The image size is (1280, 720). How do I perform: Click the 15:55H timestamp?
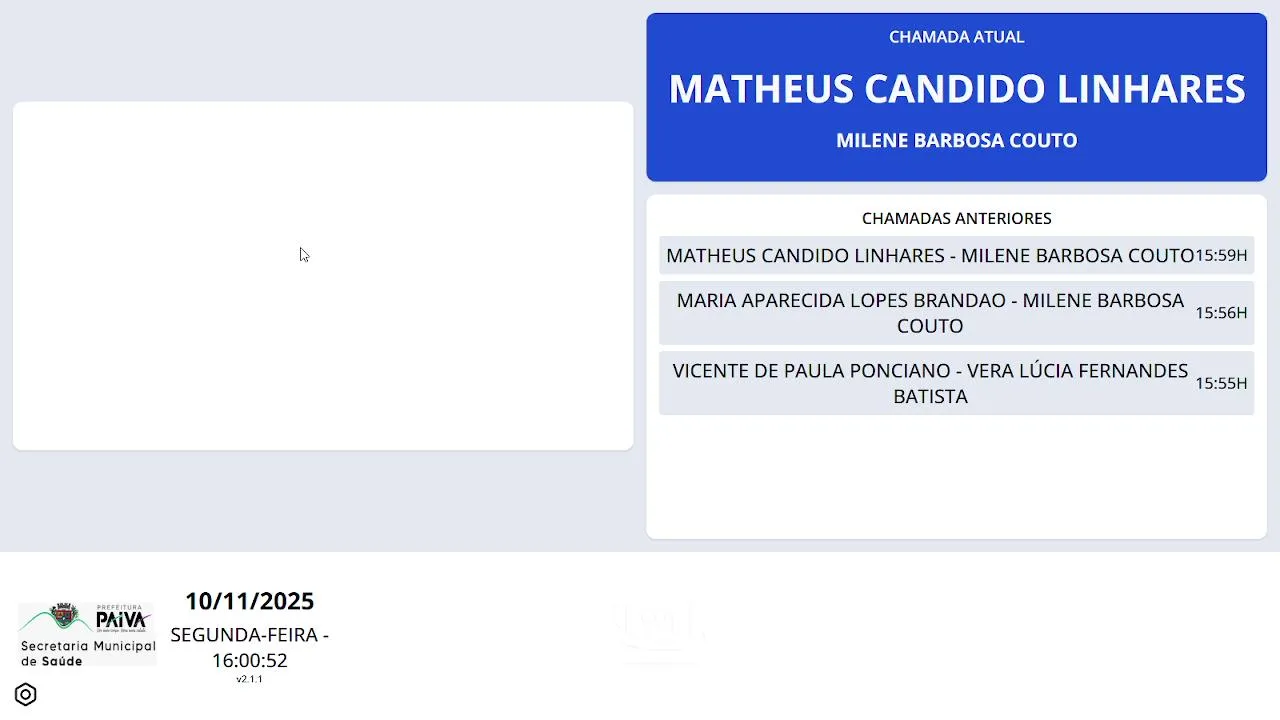point(1221,383)
